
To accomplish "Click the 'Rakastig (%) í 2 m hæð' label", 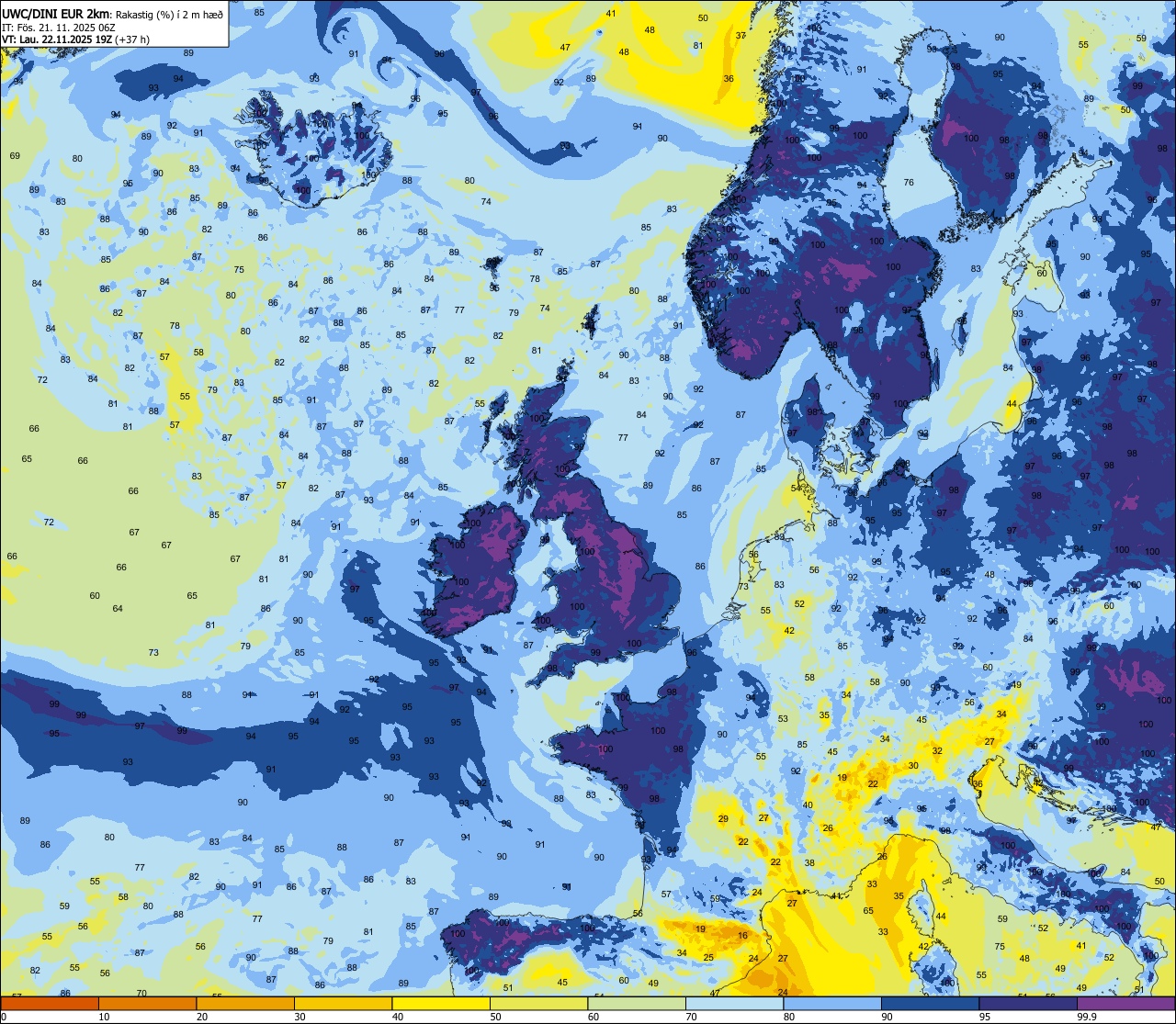I will pos(170,14).
